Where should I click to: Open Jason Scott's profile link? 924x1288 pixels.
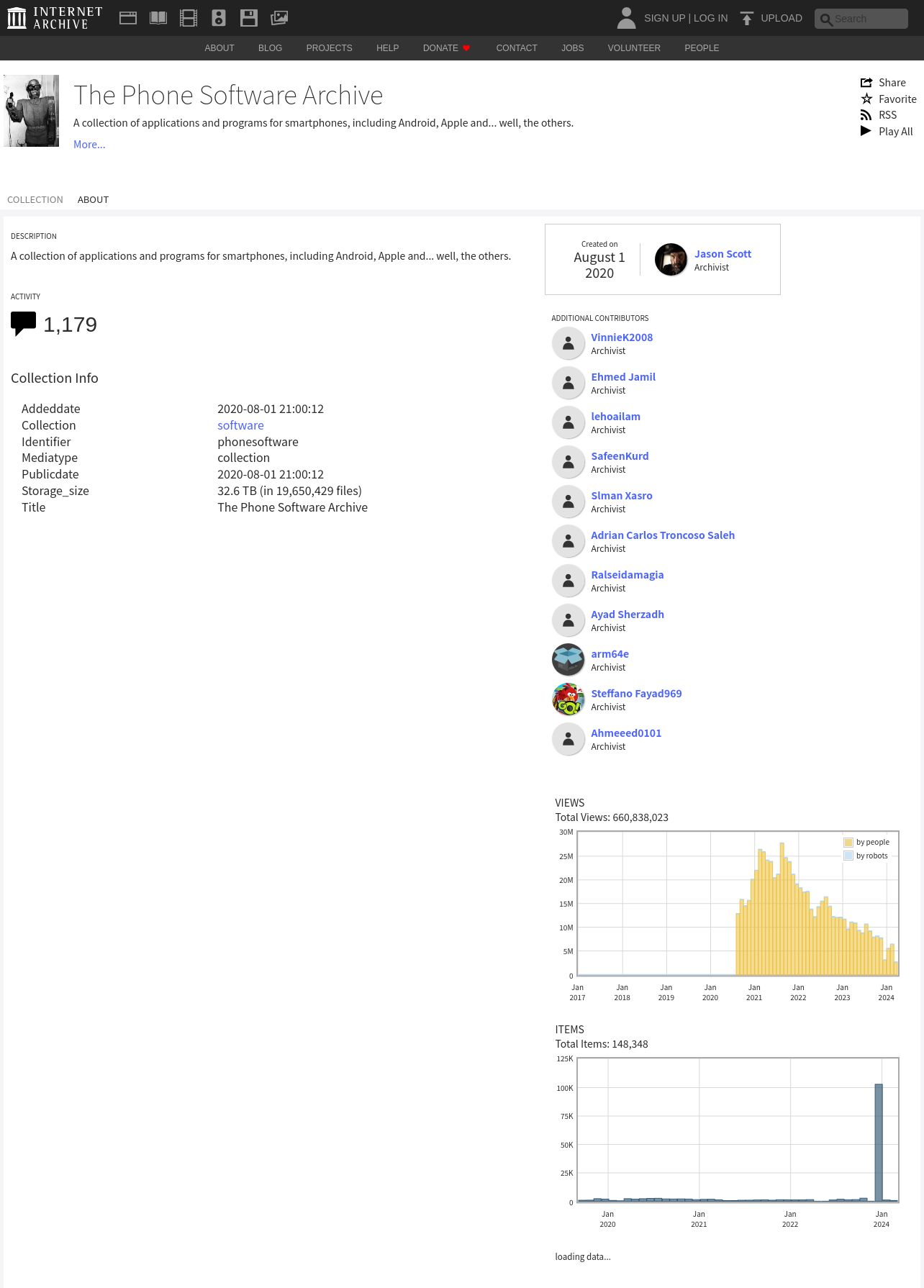click(x=723, y=254)
